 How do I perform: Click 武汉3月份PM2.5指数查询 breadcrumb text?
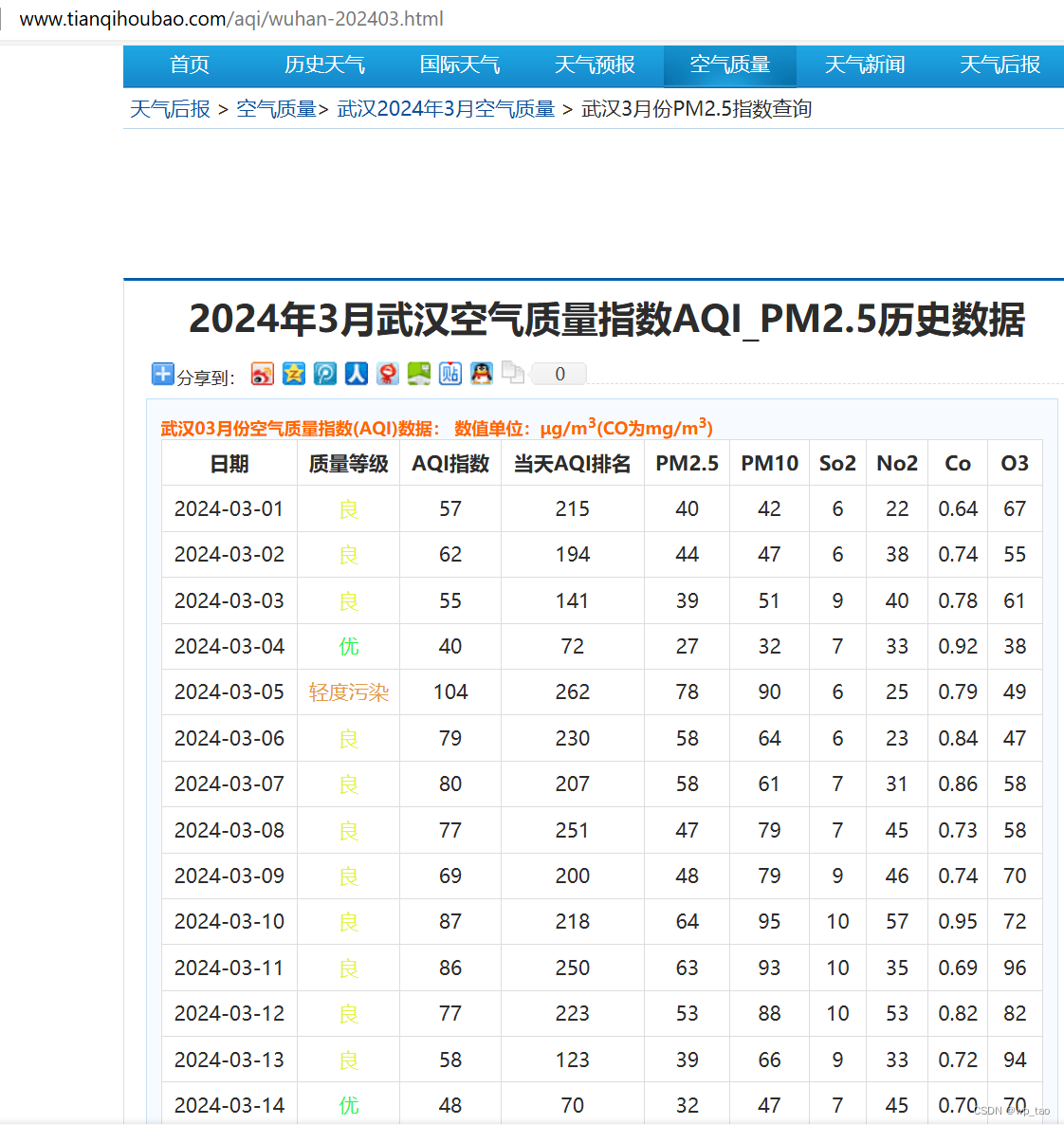697,109
